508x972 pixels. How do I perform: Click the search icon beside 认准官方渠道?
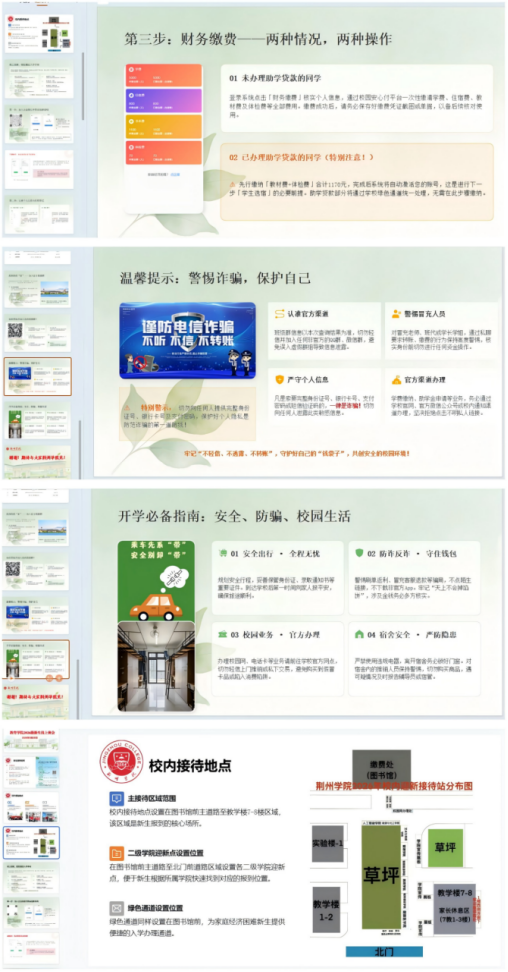coord(279,314)
